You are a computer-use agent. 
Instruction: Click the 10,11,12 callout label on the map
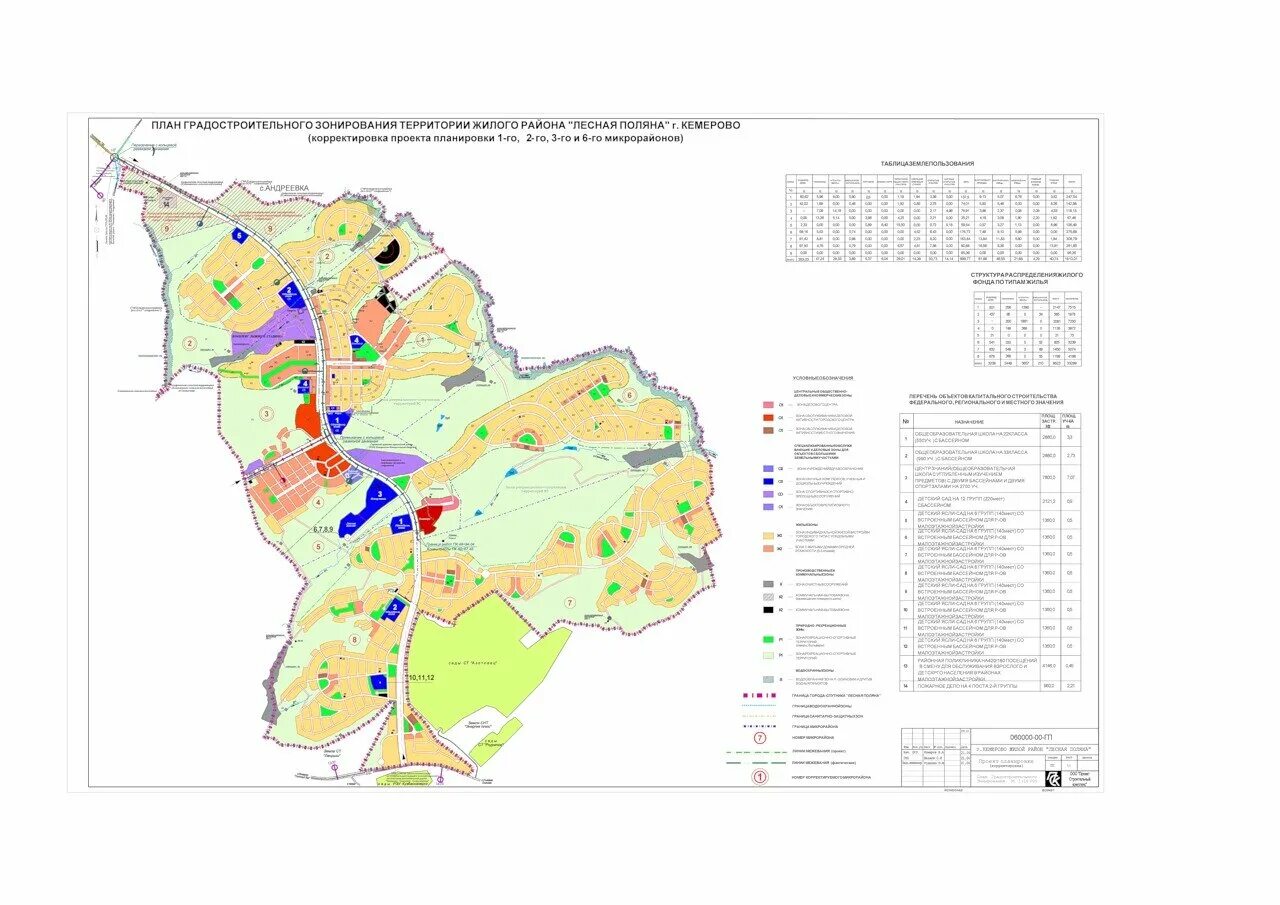[421, 678]
